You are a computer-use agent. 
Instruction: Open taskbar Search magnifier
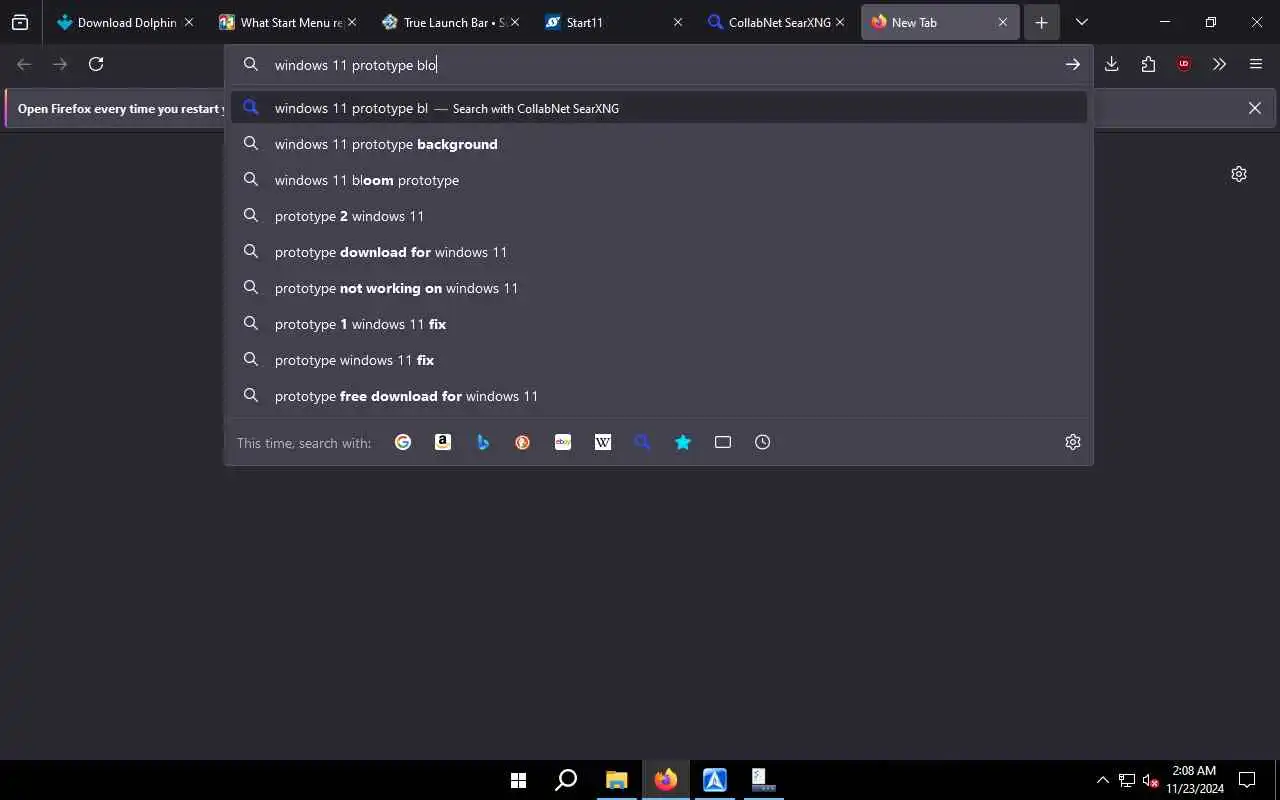[566, 780]
